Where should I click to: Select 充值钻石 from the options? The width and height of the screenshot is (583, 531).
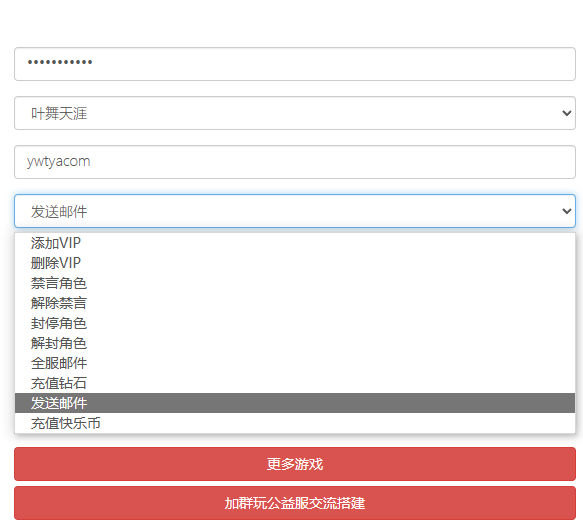point(295,383)
